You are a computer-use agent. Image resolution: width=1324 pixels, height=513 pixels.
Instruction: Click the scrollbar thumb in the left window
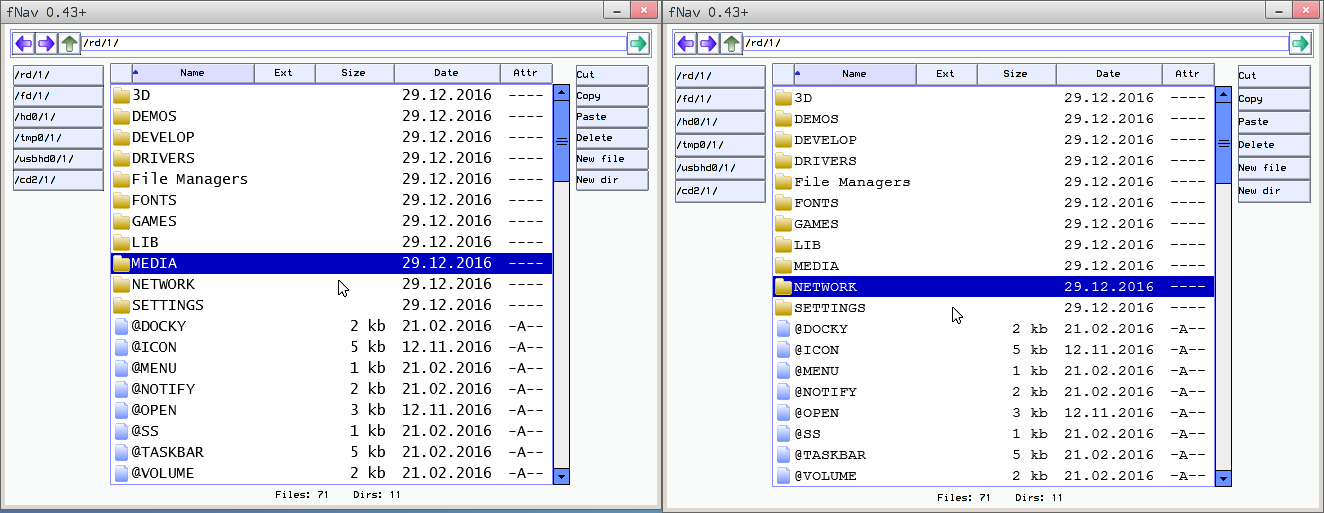point(561,141)
